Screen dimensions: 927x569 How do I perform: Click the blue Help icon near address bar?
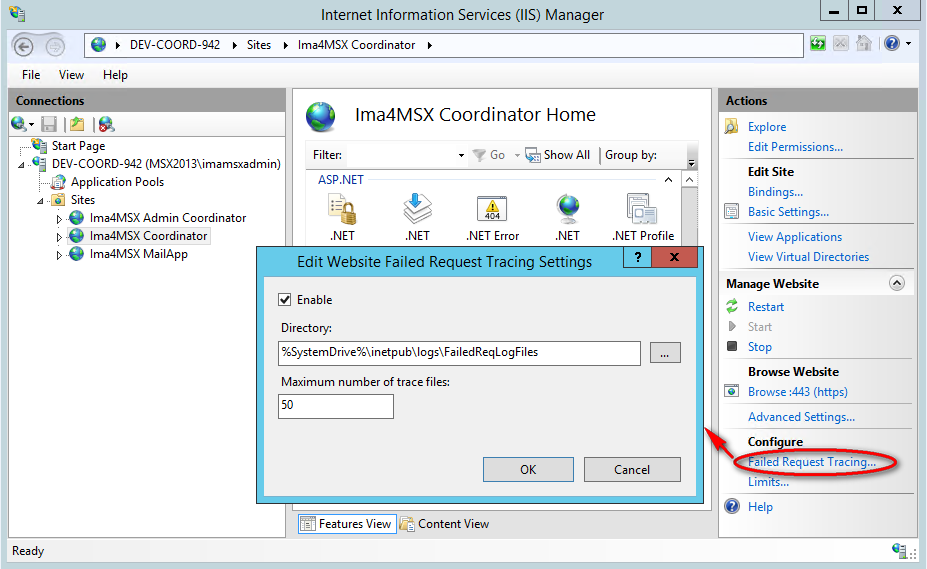(892, 43)
